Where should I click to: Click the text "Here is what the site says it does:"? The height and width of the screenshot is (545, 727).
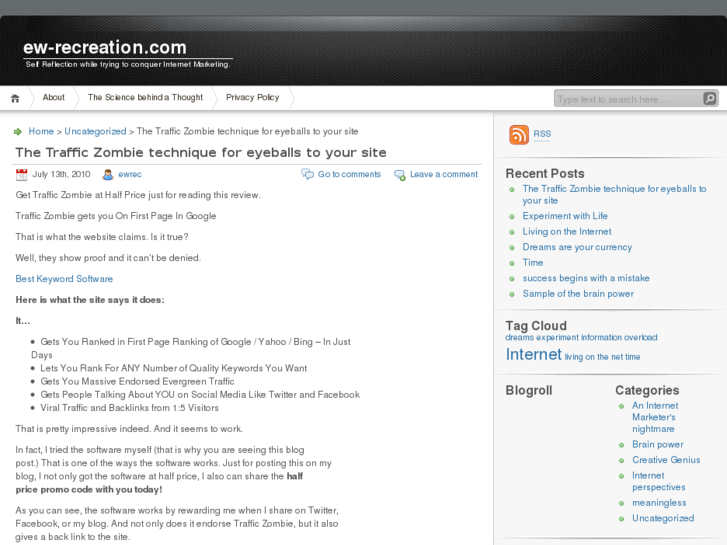tap(90, 300)
